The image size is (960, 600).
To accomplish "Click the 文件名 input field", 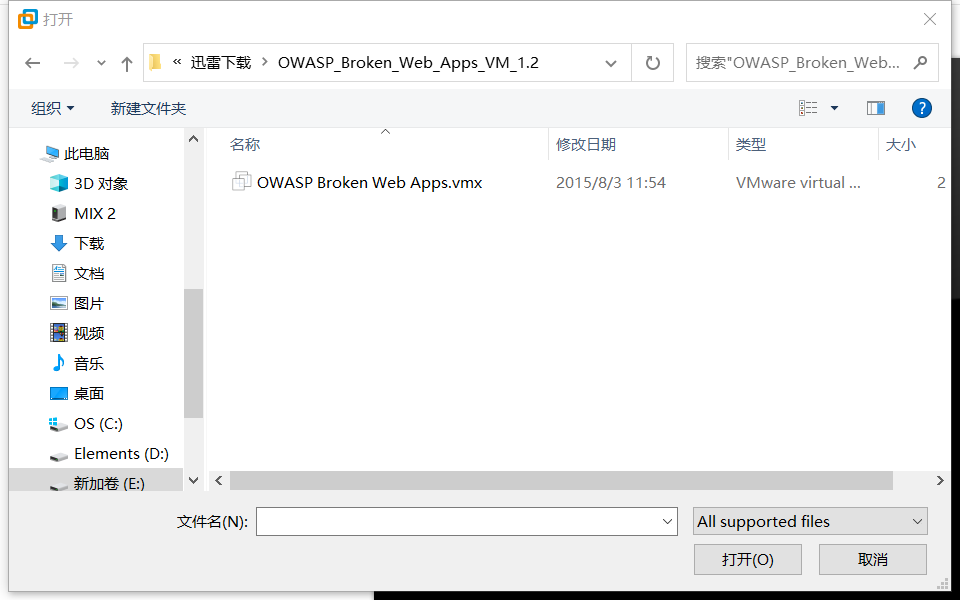I will (458, 522).
